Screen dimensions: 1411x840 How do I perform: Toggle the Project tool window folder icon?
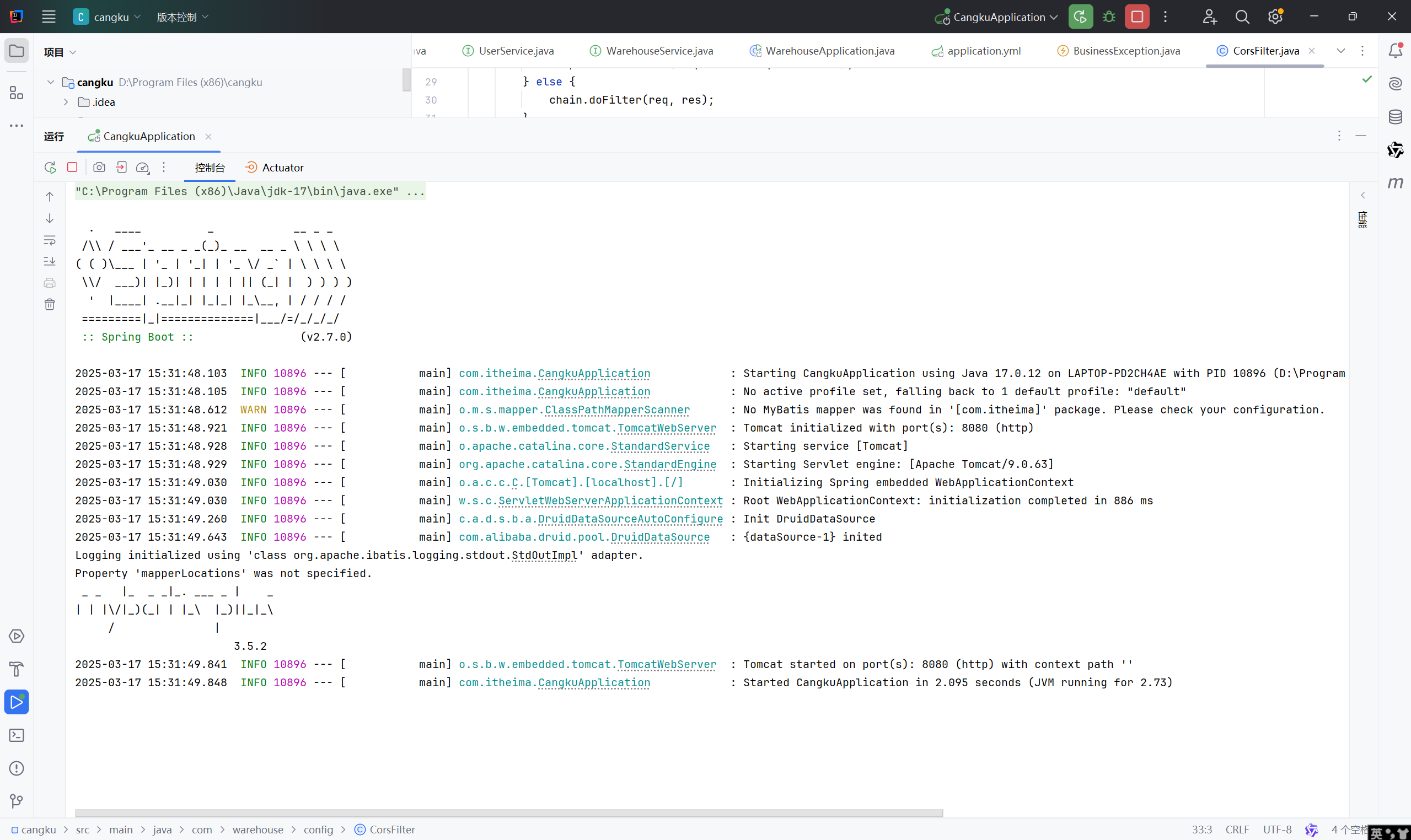[x=17, y=51]
